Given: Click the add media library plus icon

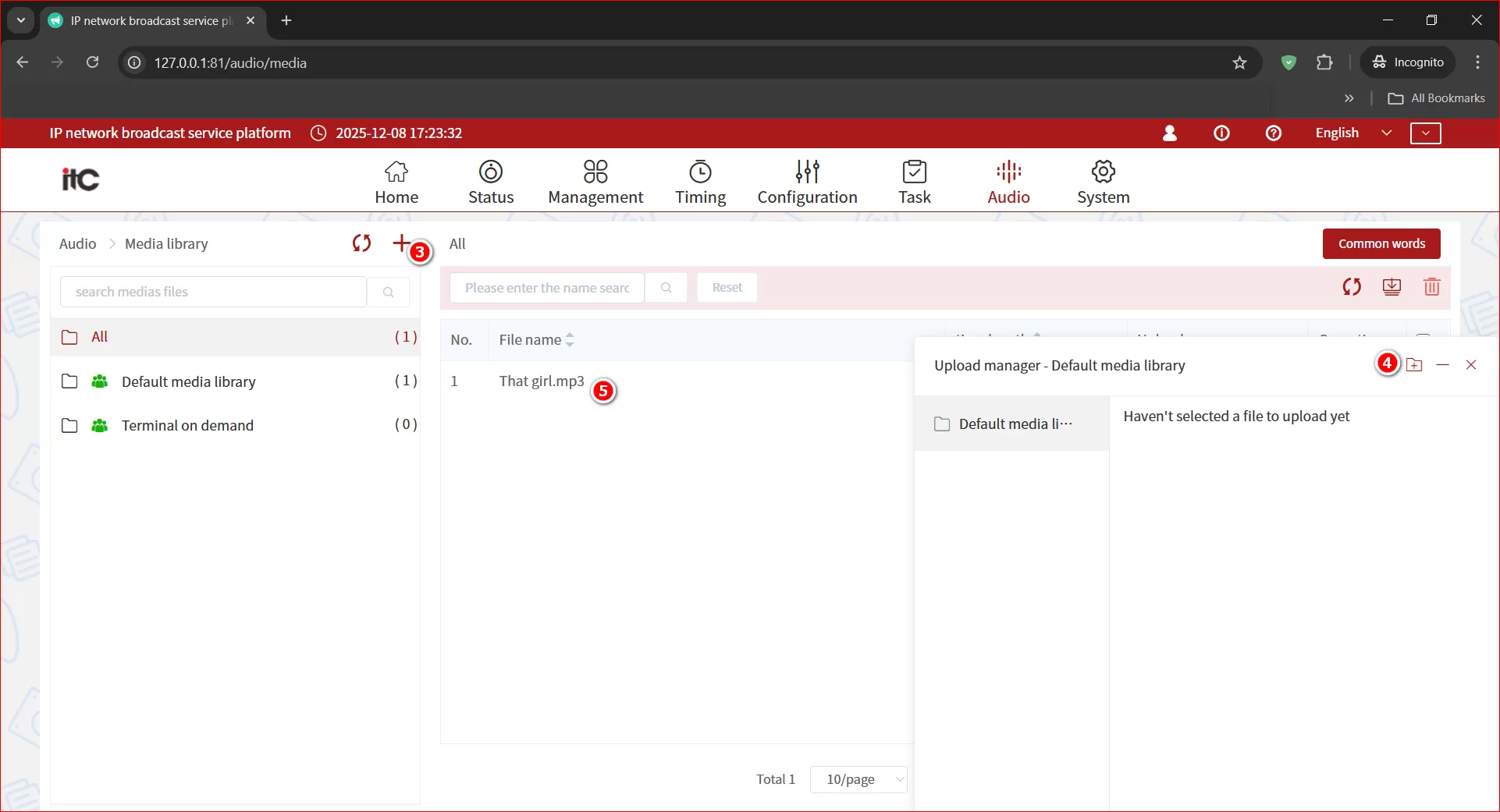Looking at the screenshot, I should tap(400, 243).
